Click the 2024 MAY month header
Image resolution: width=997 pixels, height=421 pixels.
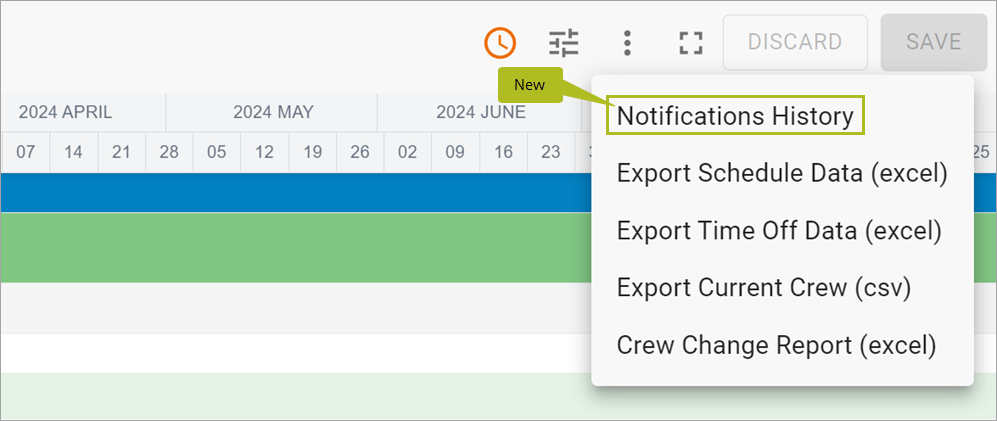pyautogui.click(x=273, y=113)
